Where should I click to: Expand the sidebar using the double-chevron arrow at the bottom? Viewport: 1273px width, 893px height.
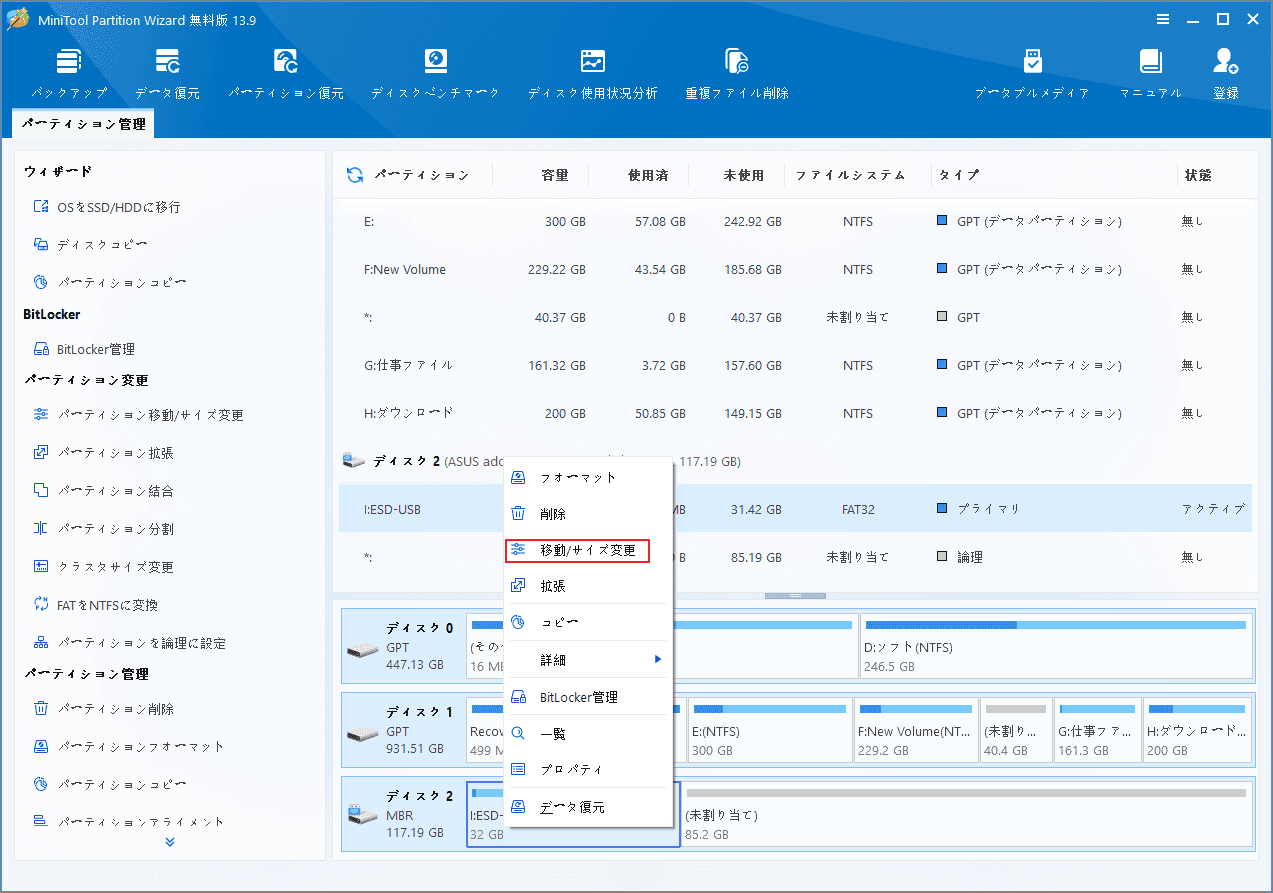pyautogui.click(x=169, y=842)
